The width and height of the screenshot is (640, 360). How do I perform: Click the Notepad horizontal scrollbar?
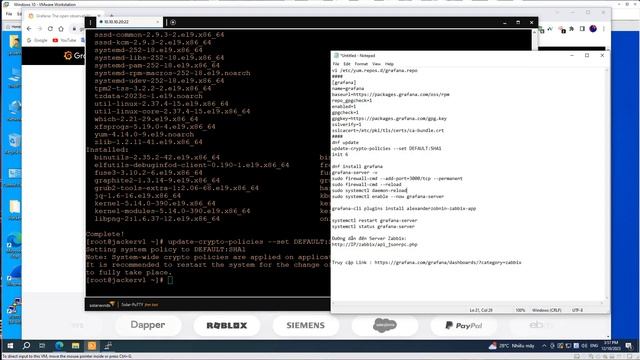point(468,303)
